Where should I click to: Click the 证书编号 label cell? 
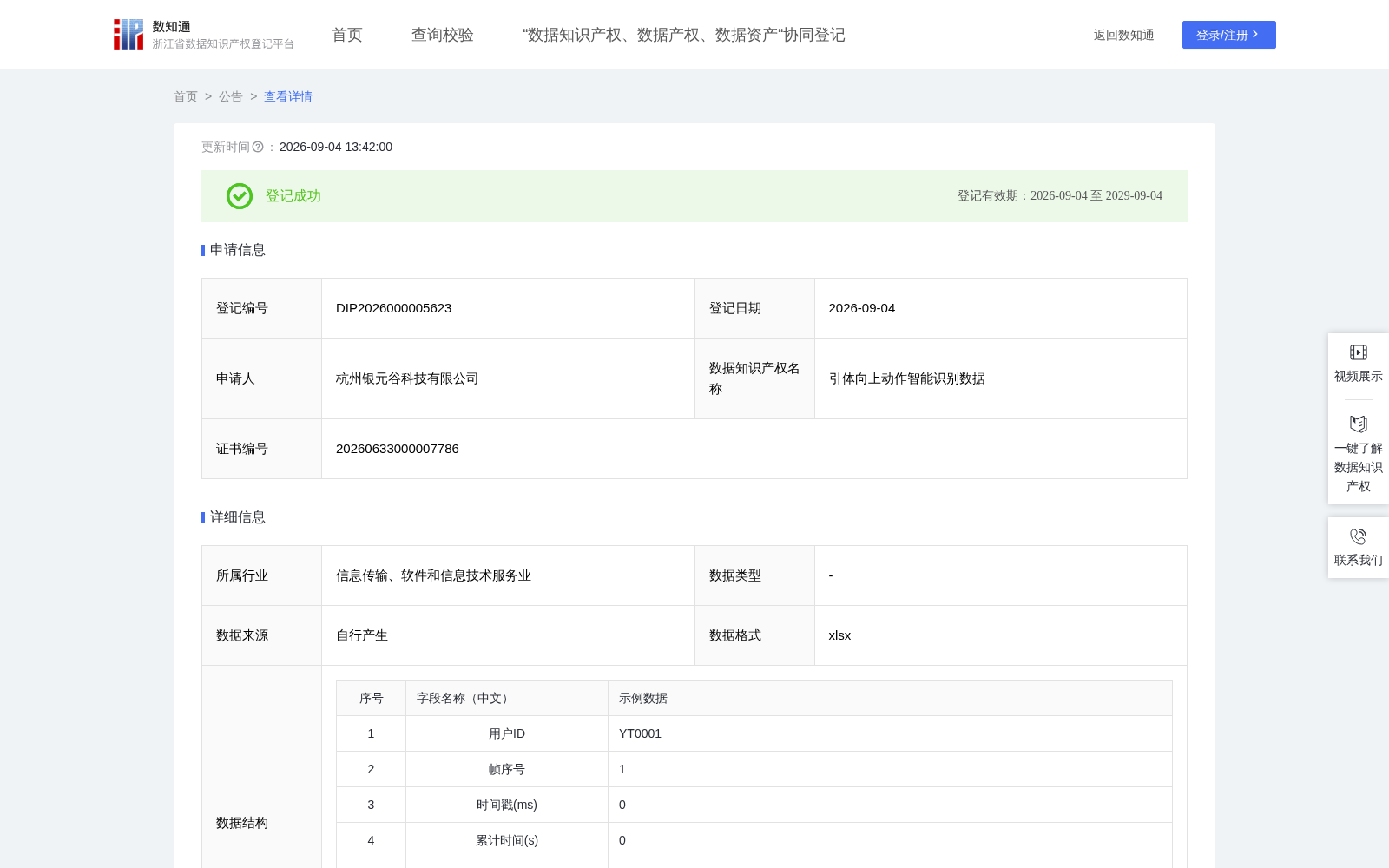click(262, 449)
